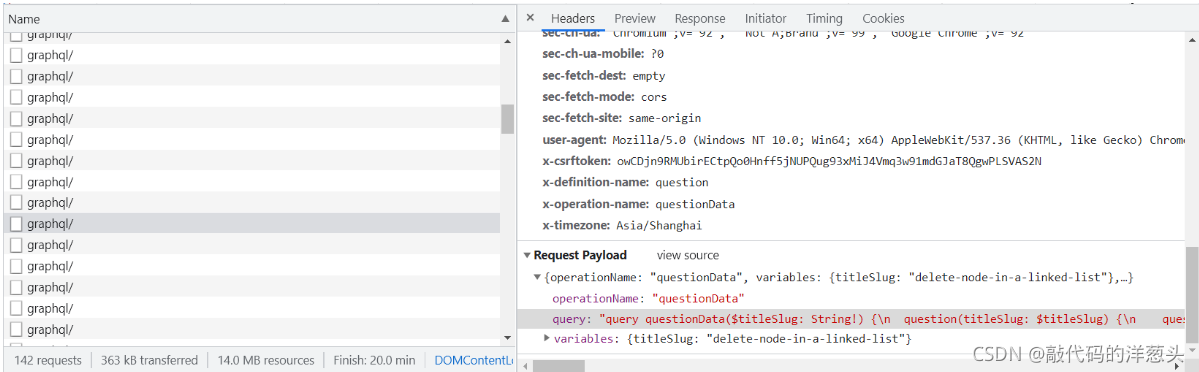1199x372 pixels.
Task: Click the view source link
Action: [x=687, y=256]
